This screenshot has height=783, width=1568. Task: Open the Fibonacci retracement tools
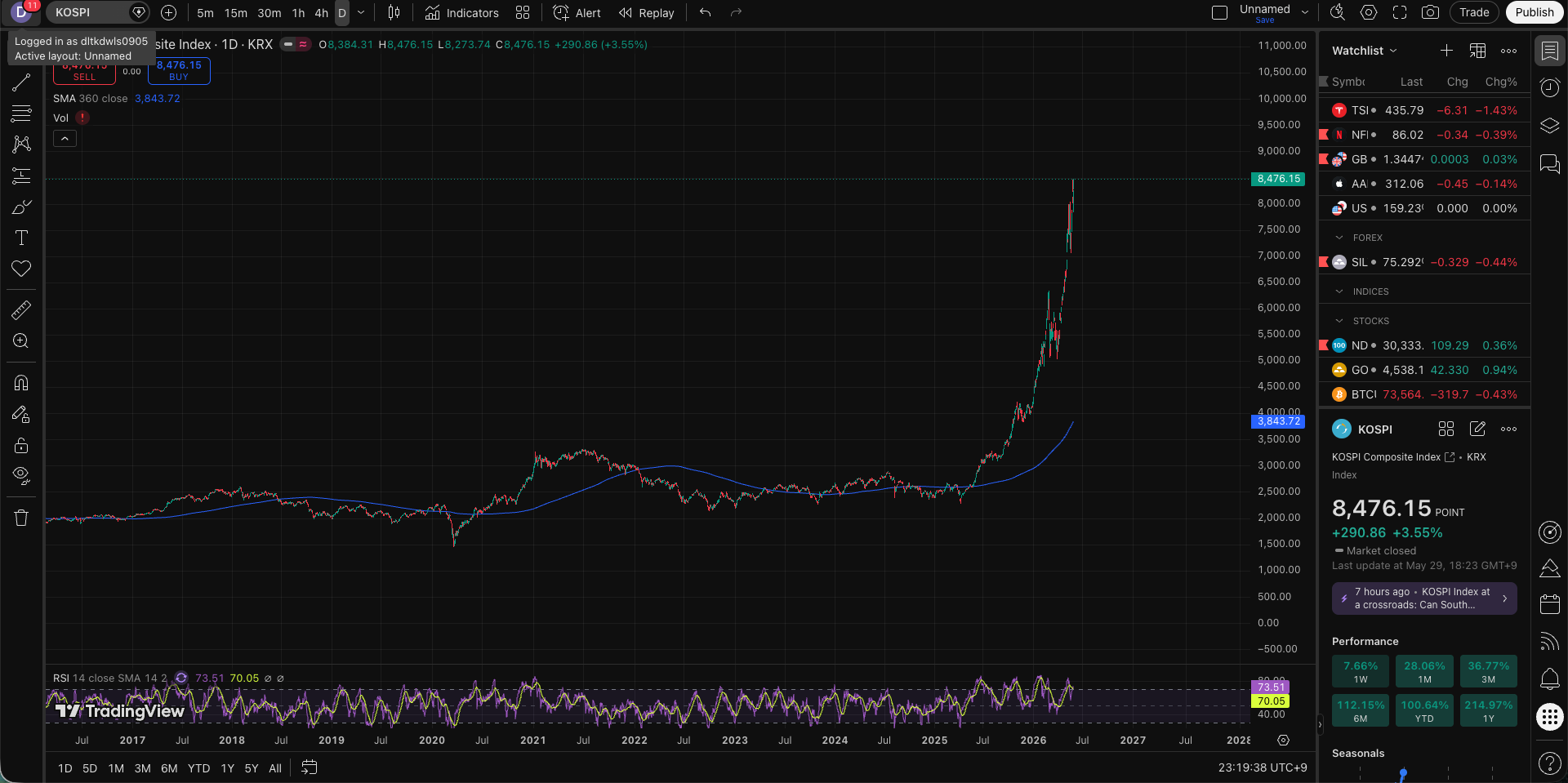[x=21, y=113]
